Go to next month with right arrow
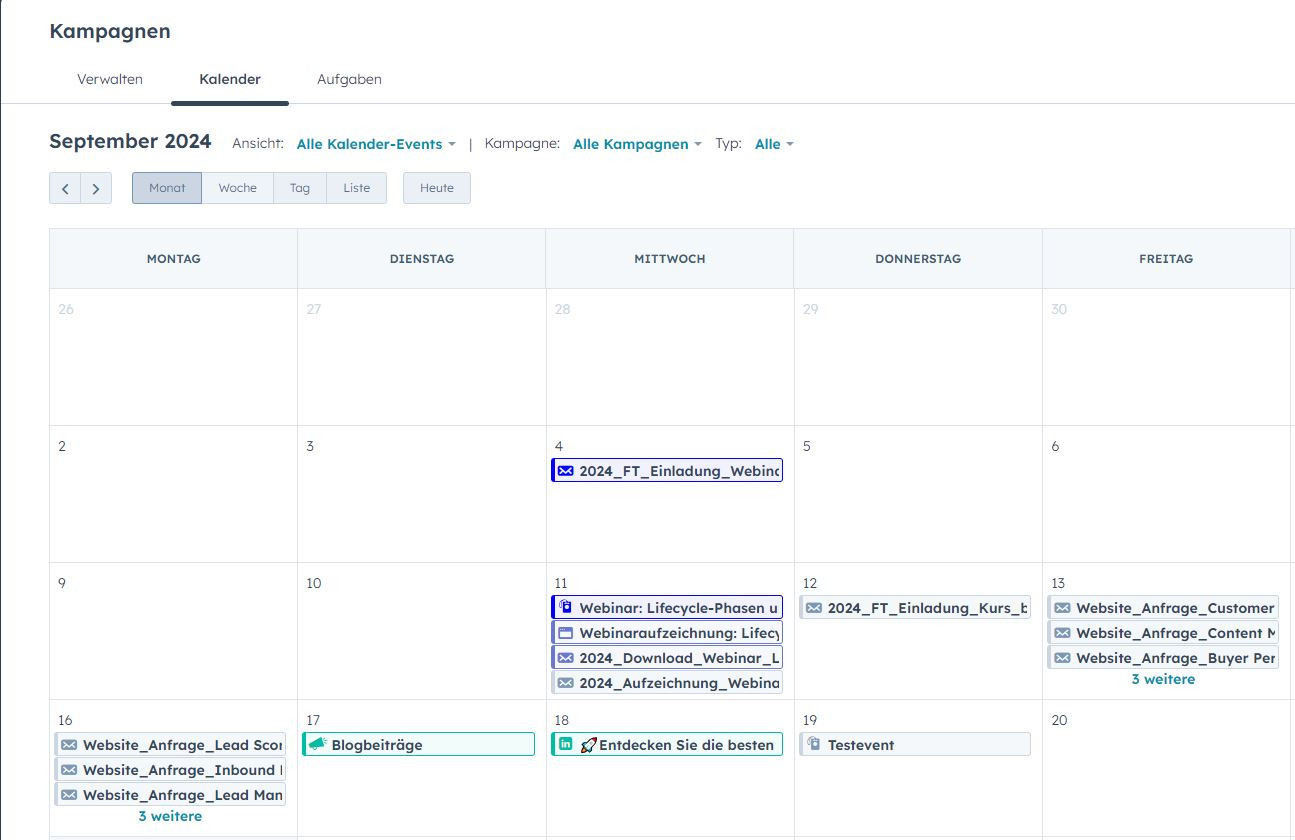Viewport: 1295px width, 840px height. (x=96, y=188)
